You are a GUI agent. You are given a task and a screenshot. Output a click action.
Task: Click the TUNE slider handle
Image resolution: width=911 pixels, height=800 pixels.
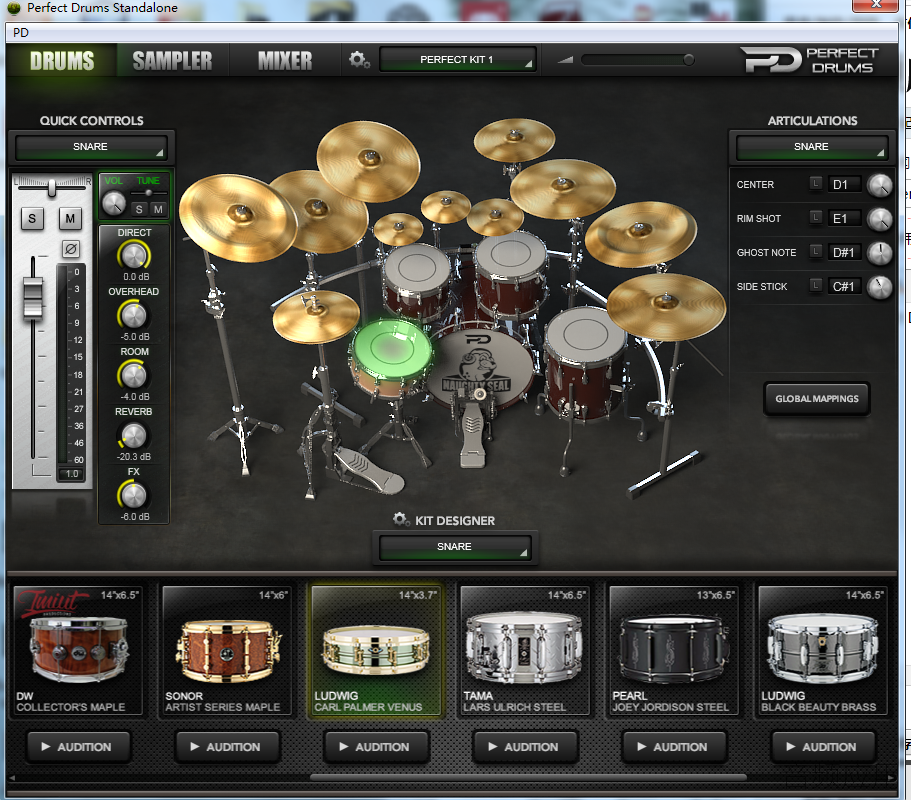coord(149,192)
